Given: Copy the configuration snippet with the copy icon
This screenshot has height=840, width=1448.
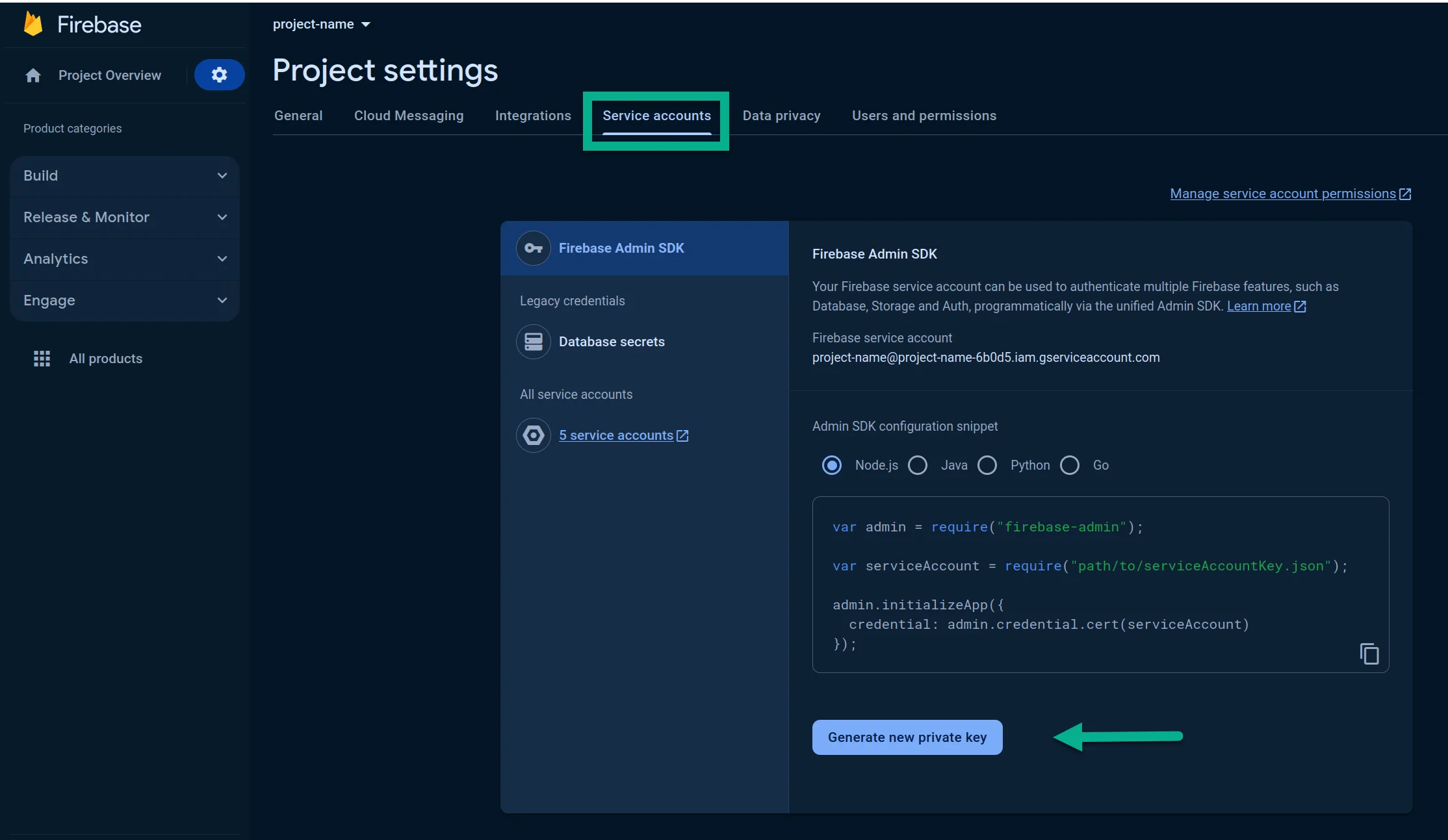Looking at the screenshot, I should (x=1369, y=654).
